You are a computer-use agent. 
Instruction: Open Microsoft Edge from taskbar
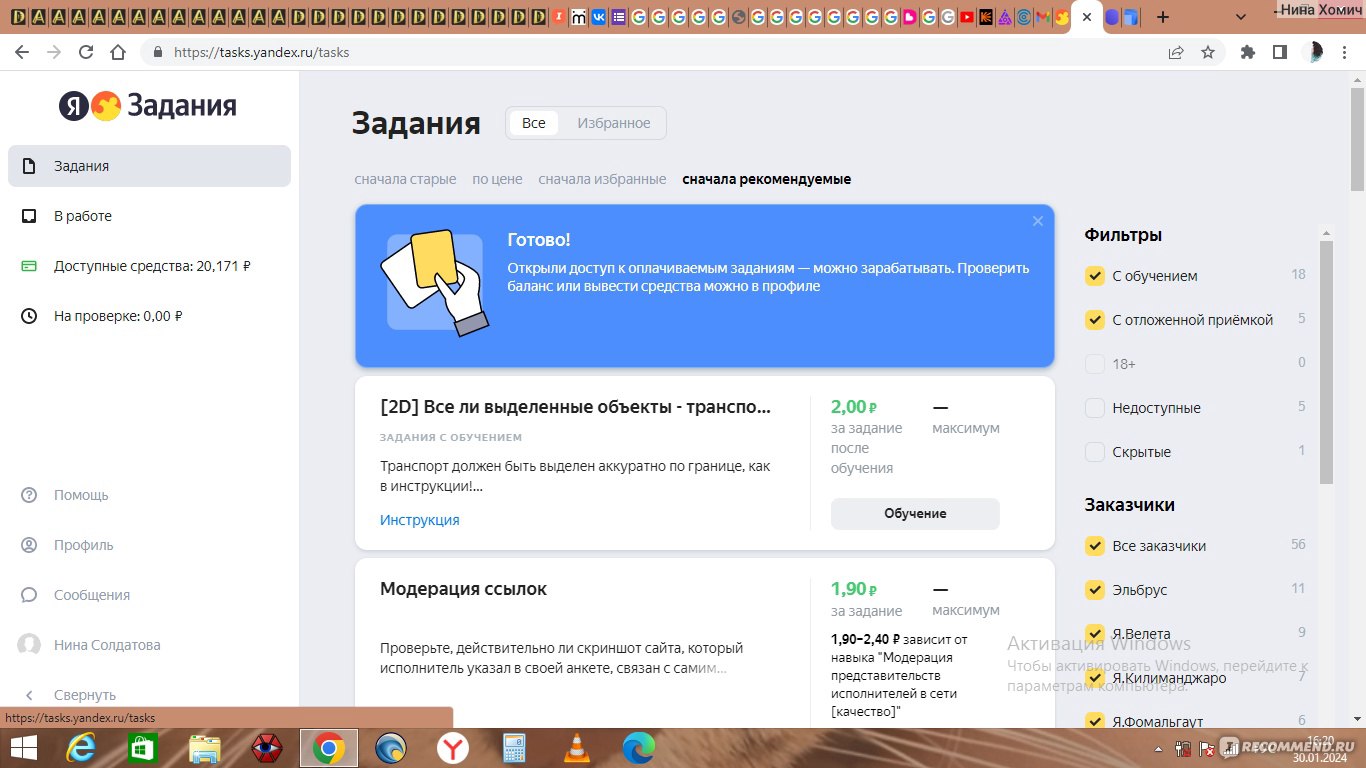pos(639,748)
